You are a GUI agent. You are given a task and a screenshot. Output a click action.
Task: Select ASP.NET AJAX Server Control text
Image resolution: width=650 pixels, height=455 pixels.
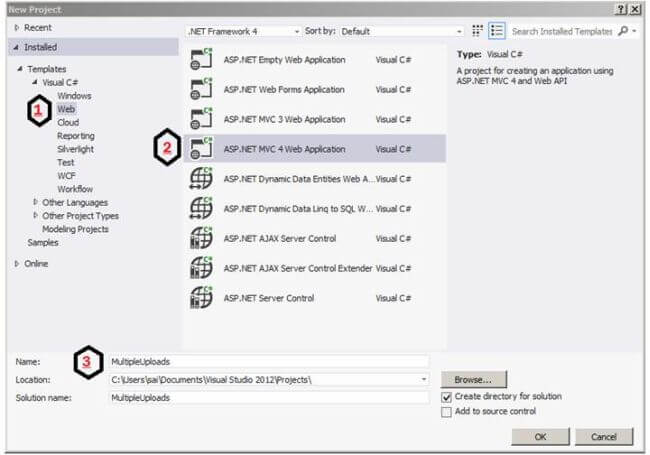click(280, 239)
